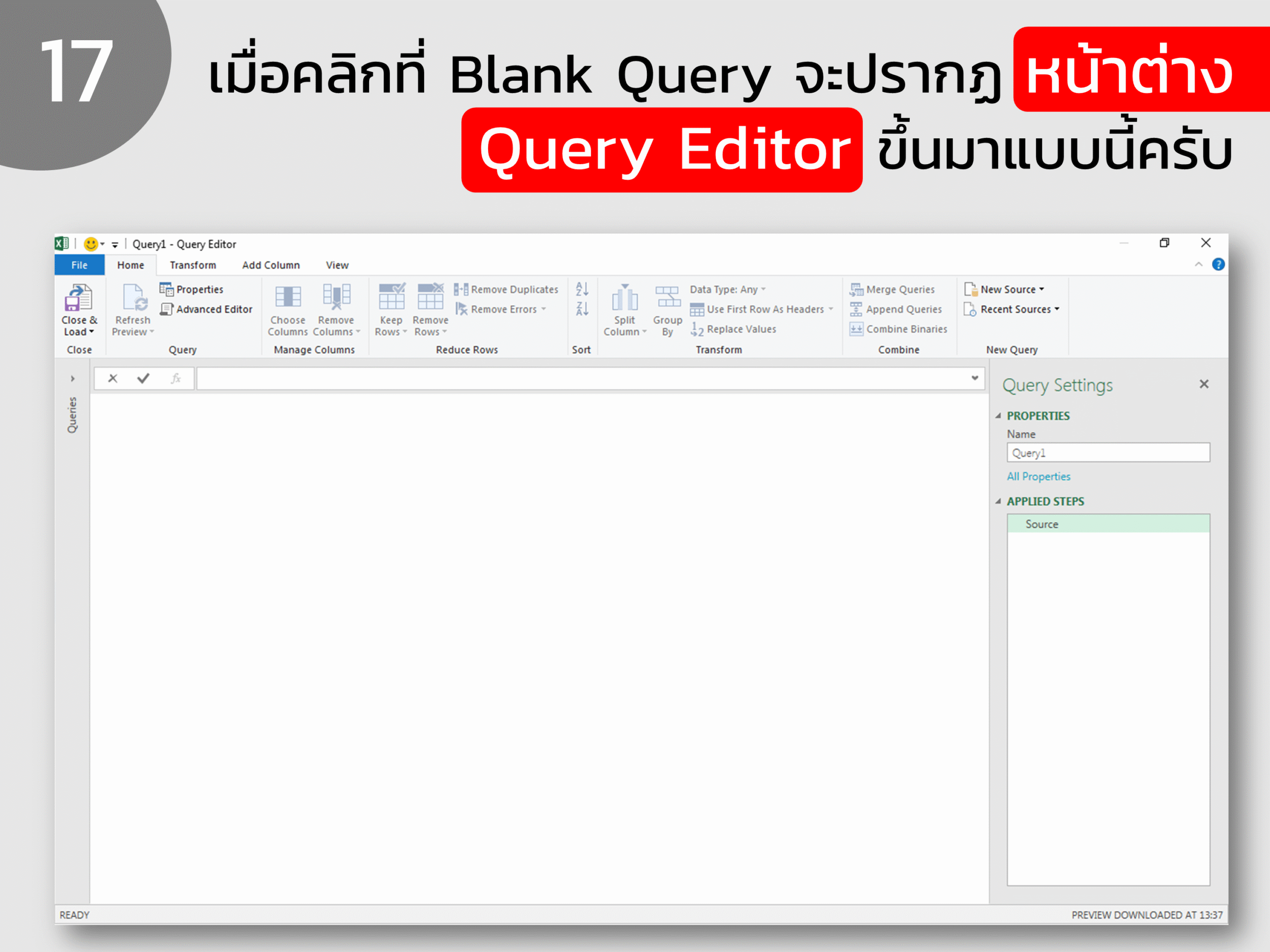This screenshot has height=952, width=1270.
Task: Click the Sort Descending Z-A icon
Action: (x=581, y=309)
